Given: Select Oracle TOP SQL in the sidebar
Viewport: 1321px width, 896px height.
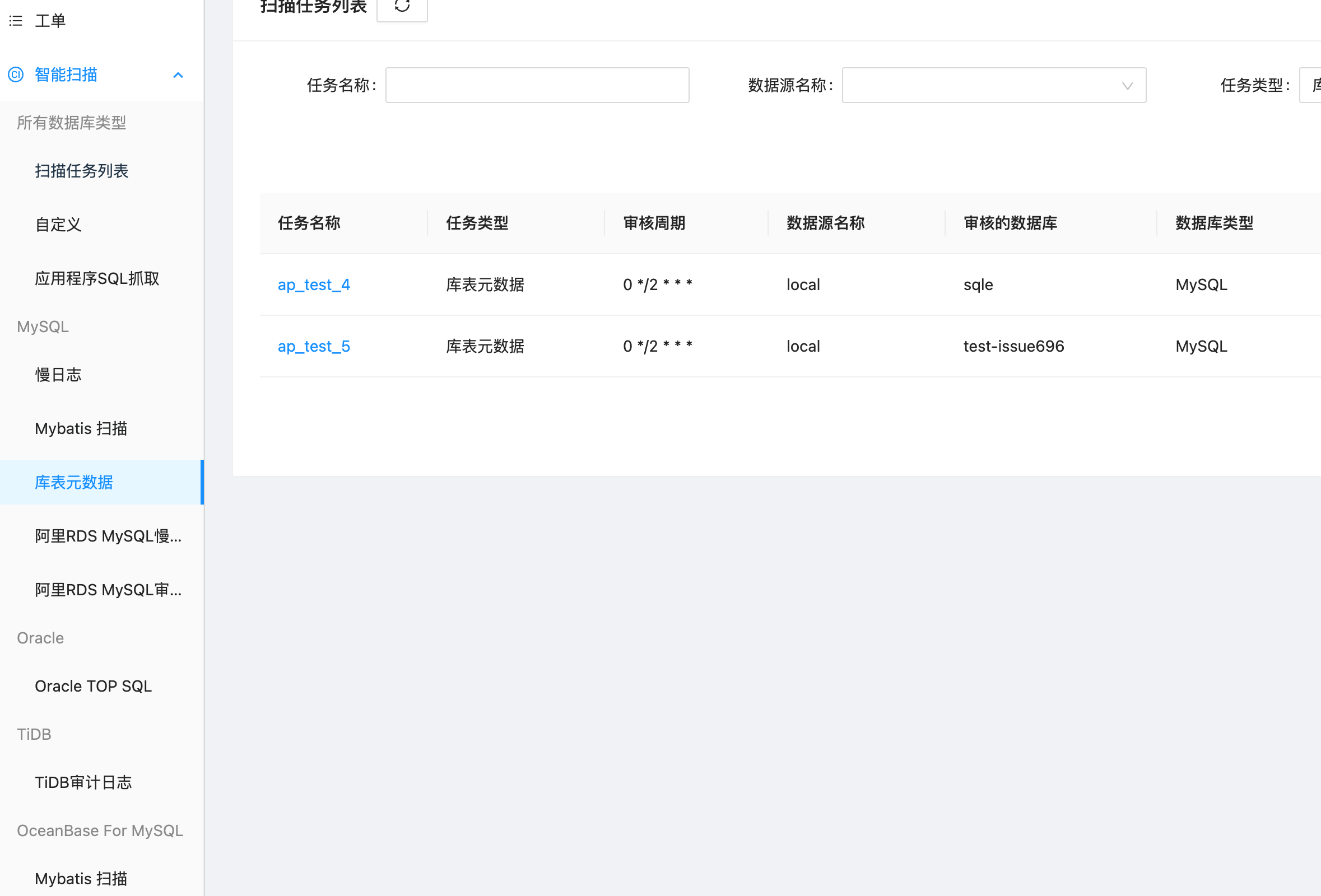Looking at the screenshot, I should (x=93, y=686).
